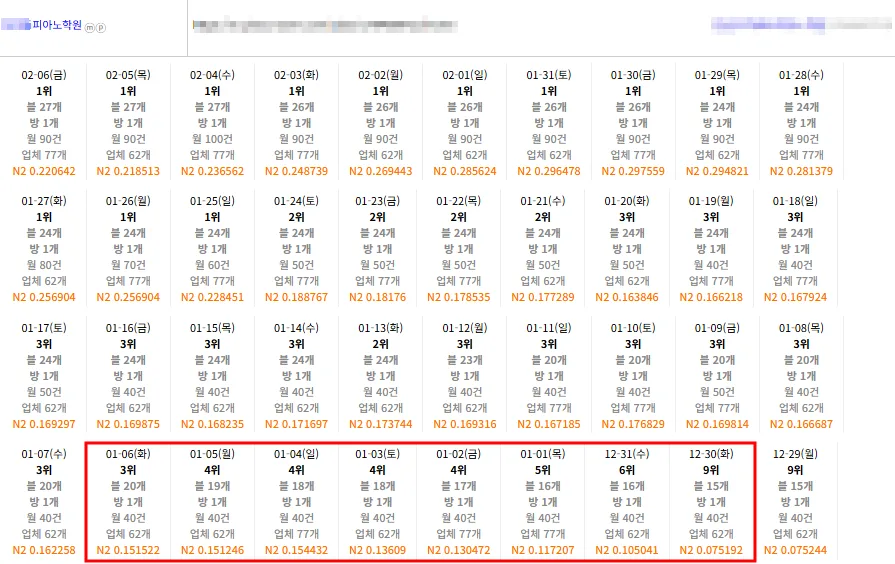Select the 02-04(수) date header

212,75
